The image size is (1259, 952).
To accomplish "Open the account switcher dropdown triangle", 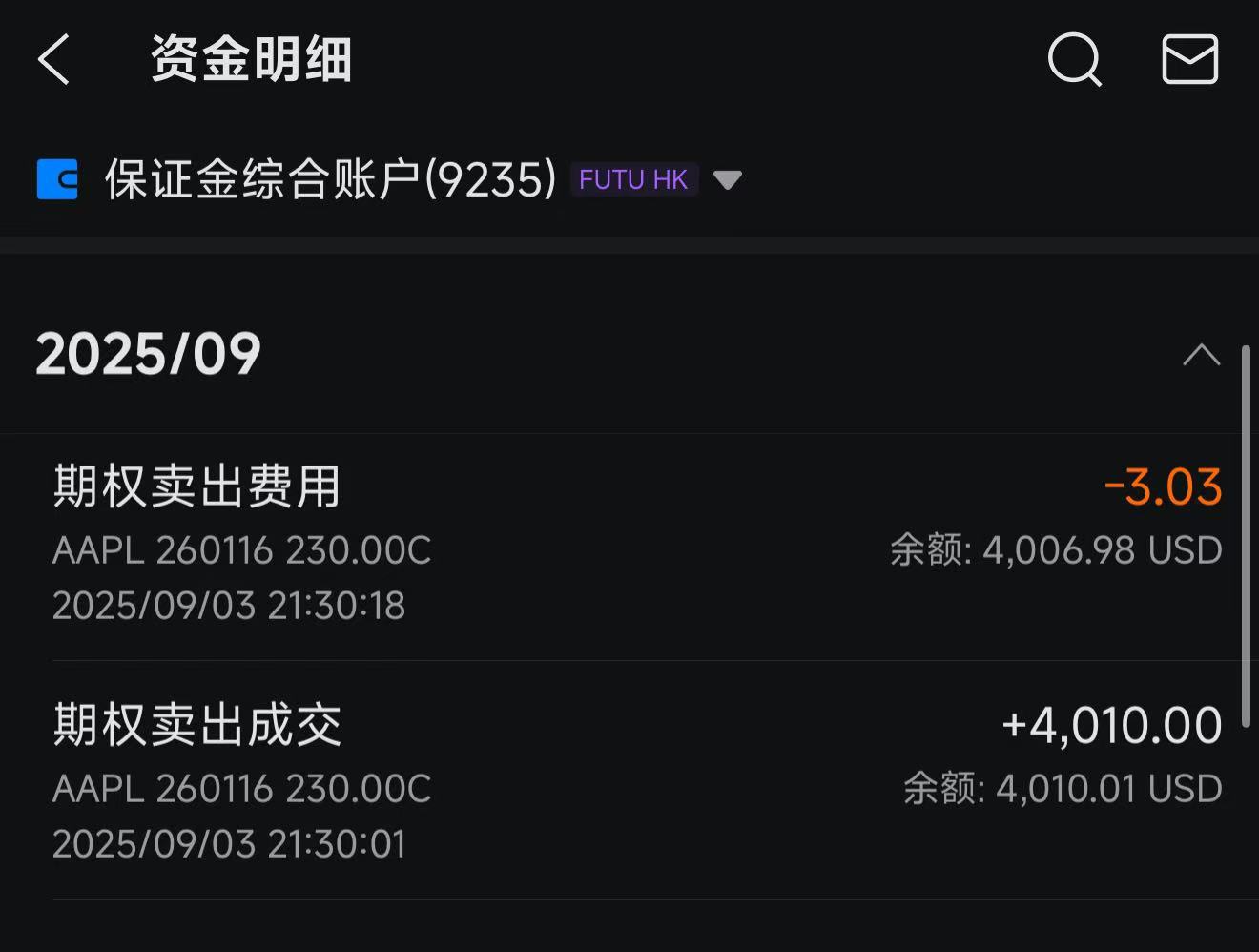I will (x=727, y=179).
